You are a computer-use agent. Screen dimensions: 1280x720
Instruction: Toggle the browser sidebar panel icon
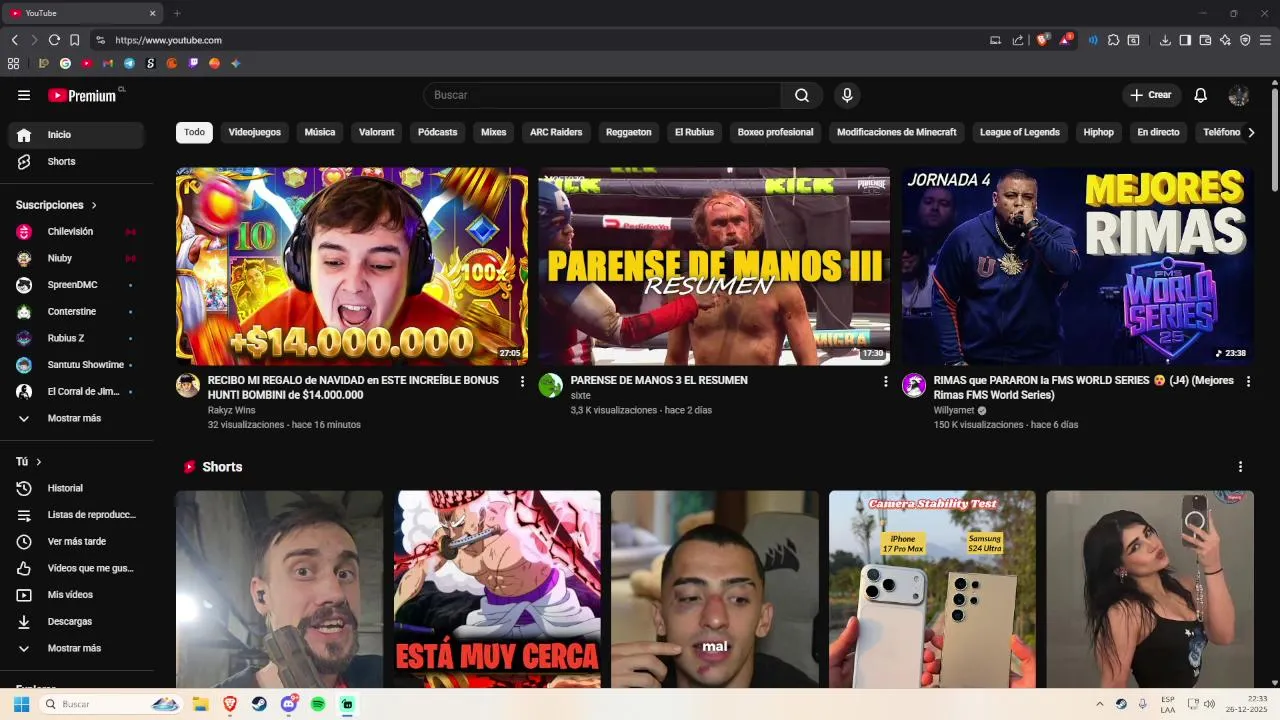[1185, 40]
